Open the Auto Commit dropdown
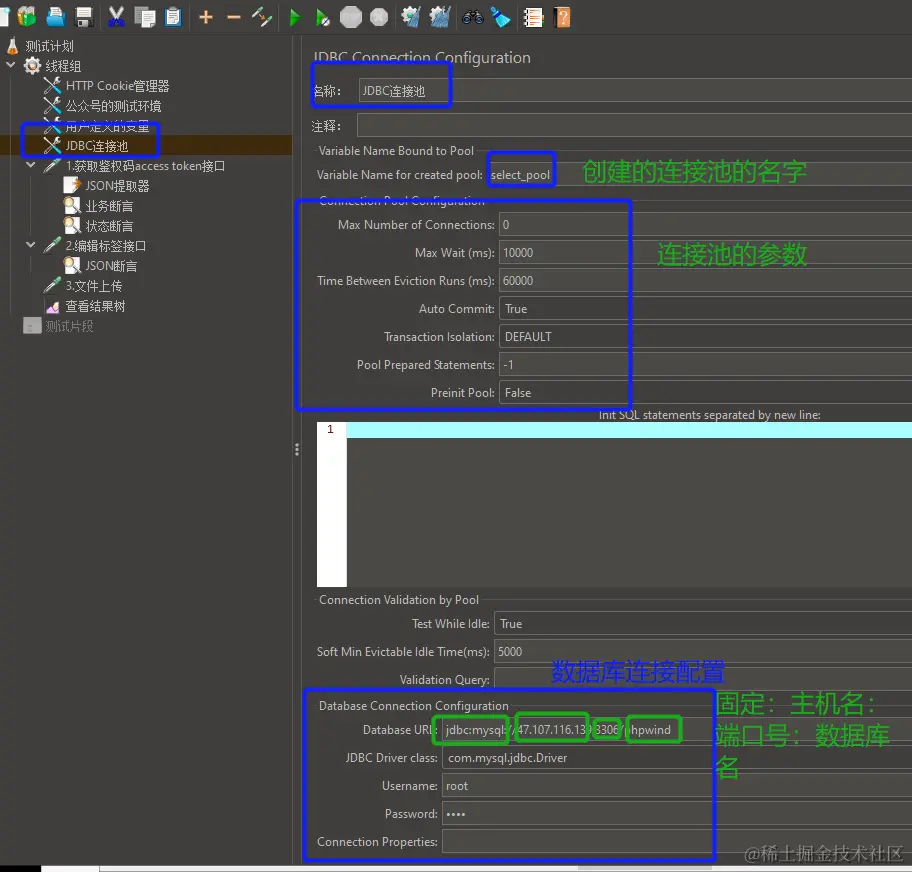 [x=705, y=309]
